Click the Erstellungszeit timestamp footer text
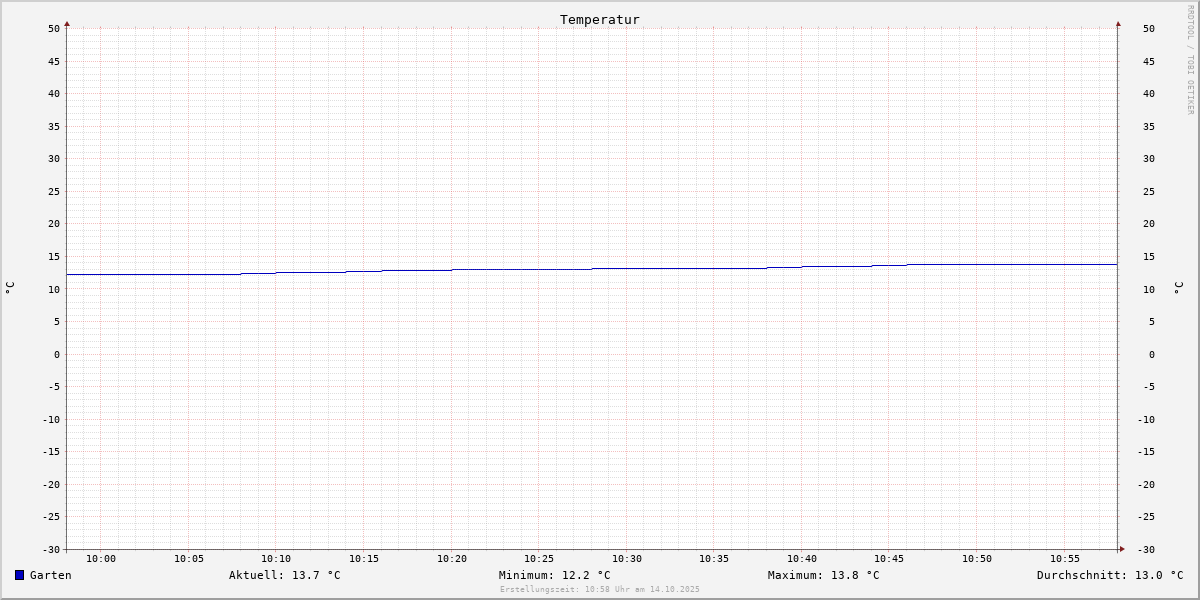 point(600,589)
